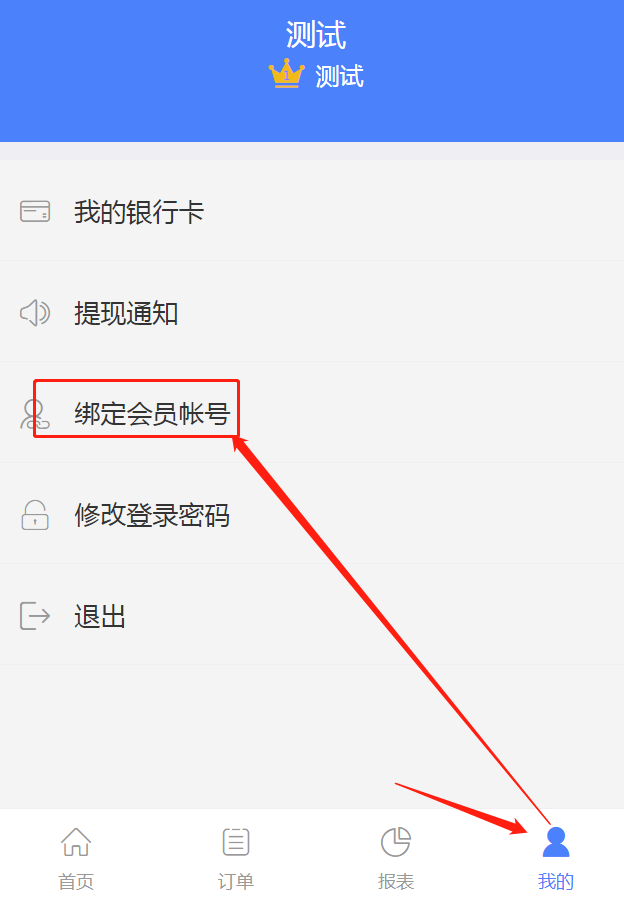This screenshot has height=902, width=624.
Task: Switch to the 订单 tab label
Action: [x=236, y=881]
